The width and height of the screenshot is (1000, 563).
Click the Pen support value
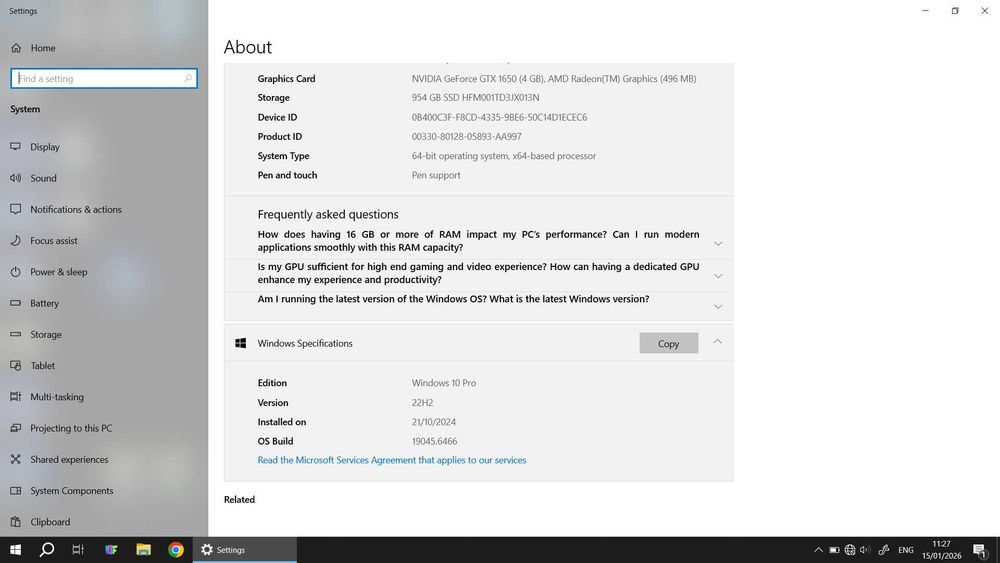coord(436,175)
